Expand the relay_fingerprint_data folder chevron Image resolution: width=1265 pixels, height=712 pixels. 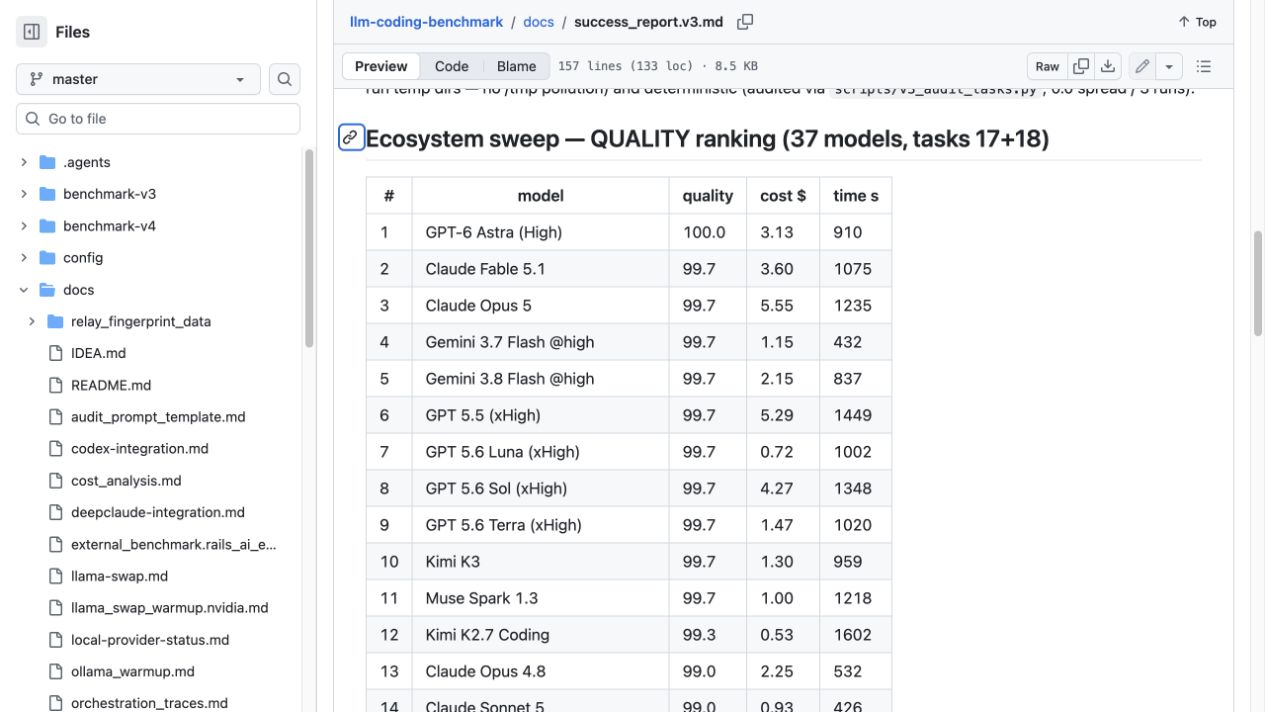tap(32, 322)
